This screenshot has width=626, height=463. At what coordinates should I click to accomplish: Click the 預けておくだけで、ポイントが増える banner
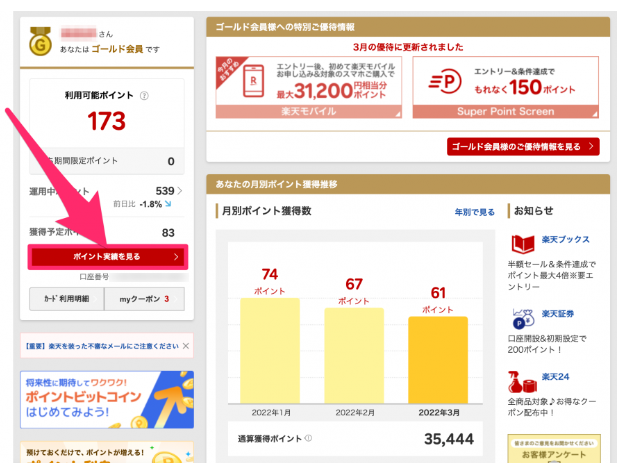click(107, 452)
